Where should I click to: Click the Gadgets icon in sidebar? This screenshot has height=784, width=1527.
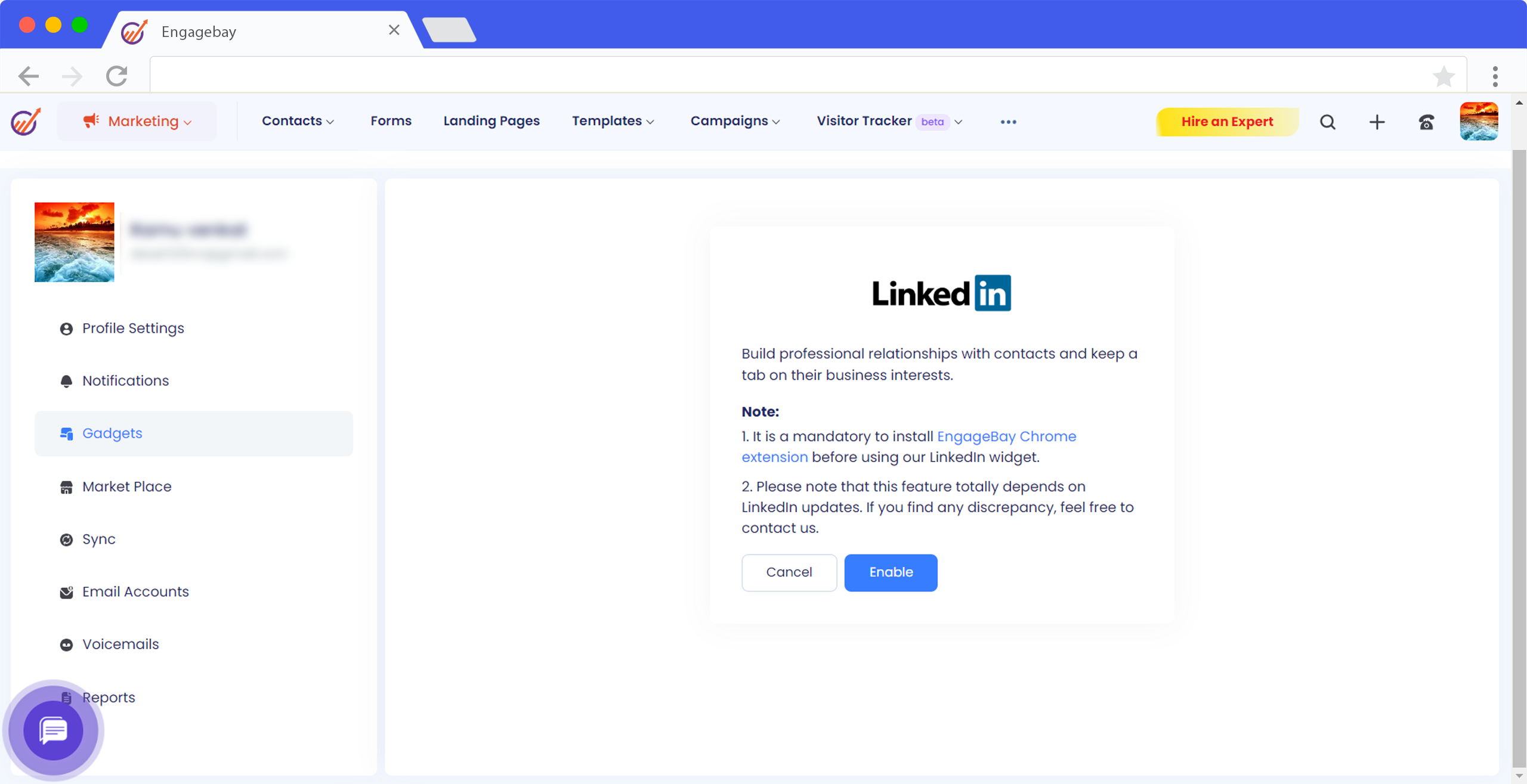click(66, 434)
